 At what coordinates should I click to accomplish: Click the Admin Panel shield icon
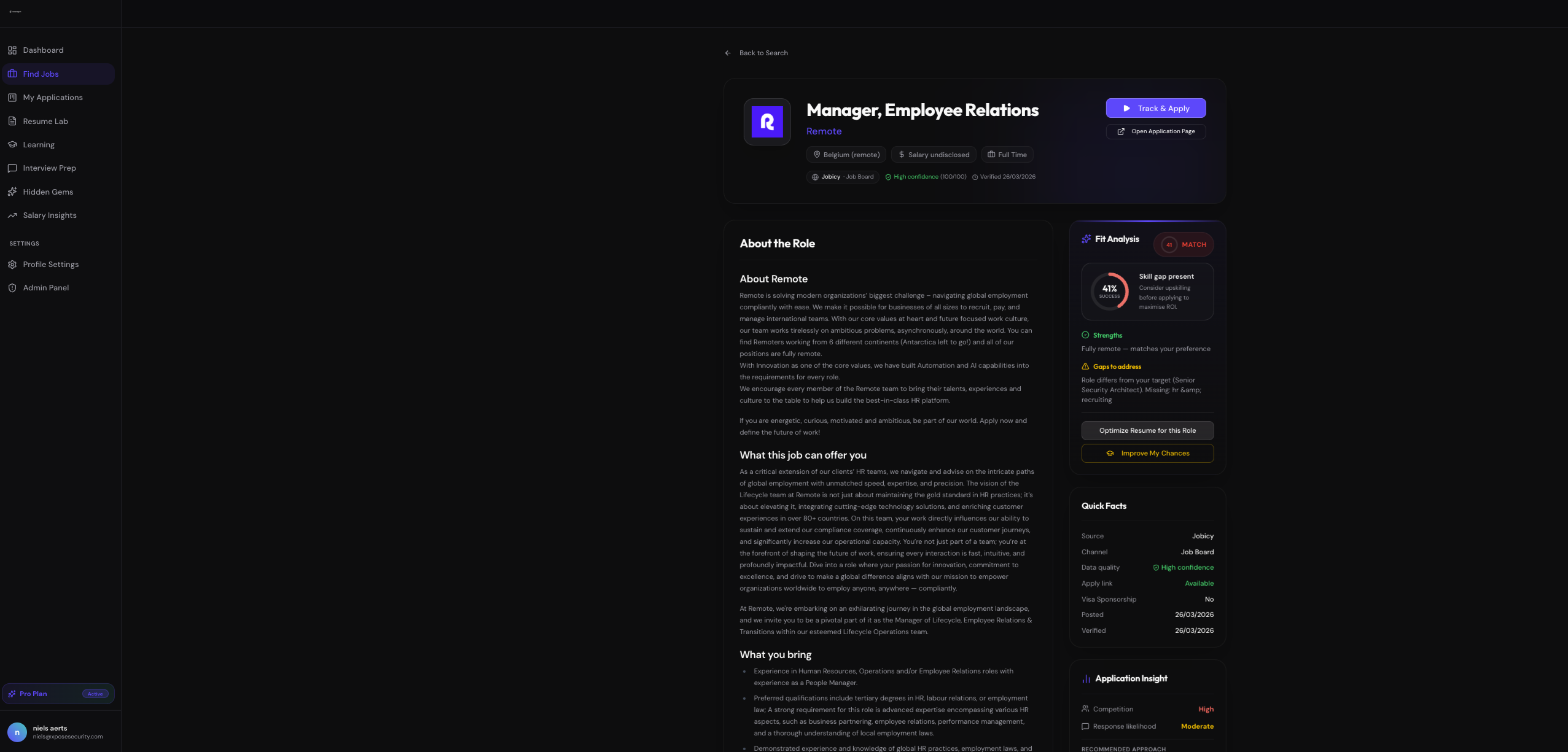click(12, 288)
